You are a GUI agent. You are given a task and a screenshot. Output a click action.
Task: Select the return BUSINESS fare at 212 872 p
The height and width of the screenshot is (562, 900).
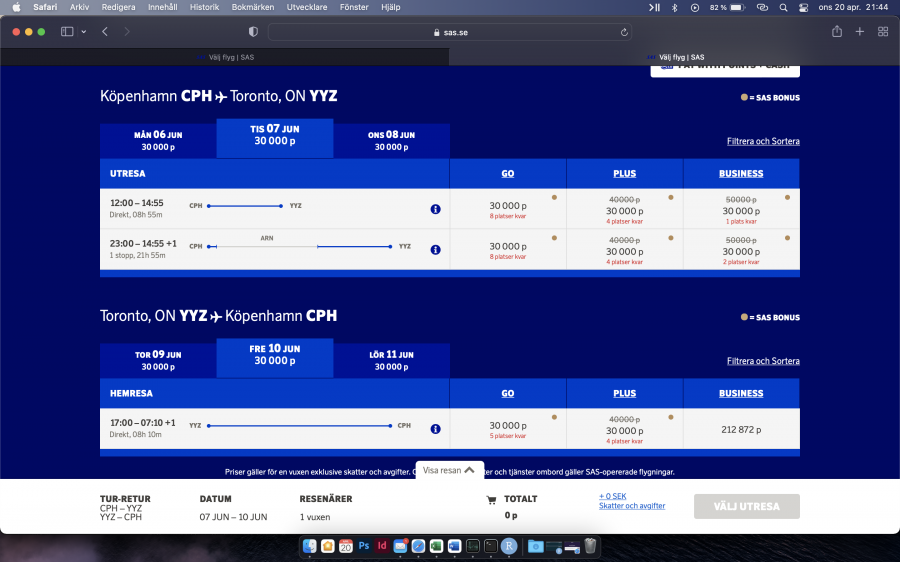click(741, 429)
